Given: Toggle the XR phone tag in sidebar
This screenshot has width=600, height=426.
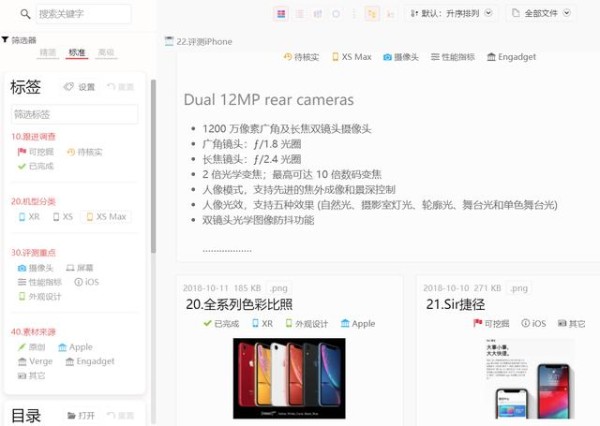Looking at the screenshot, I should coord(29,217).
